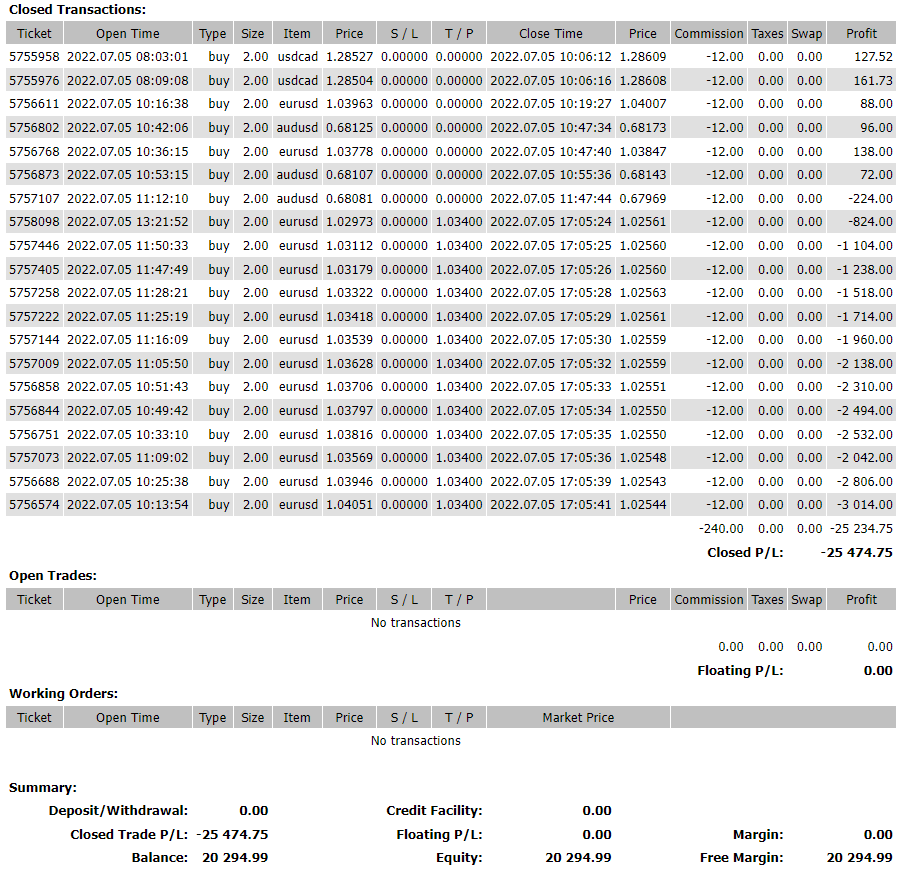Click profit value -224.00

pos(870,199)
